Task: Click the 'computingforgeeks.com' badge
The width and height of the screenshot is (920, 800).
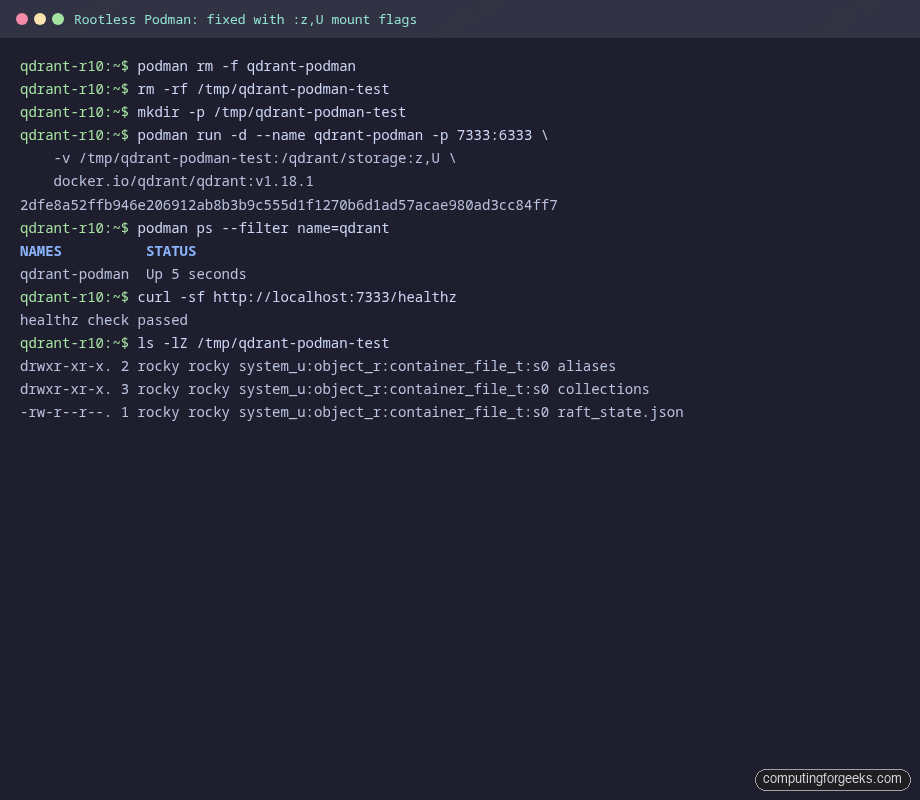Action: 832,779
